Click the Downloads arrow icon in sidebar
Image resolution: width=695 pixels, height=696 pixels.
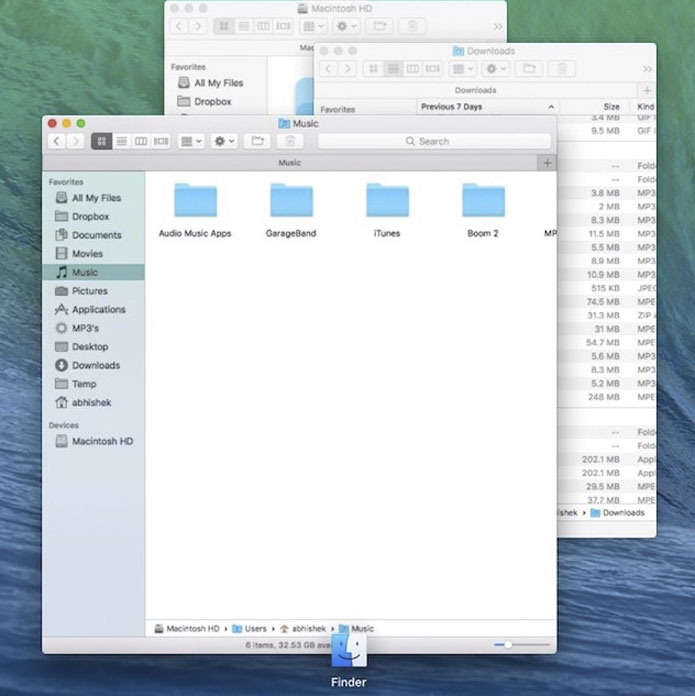pos(61,365)
